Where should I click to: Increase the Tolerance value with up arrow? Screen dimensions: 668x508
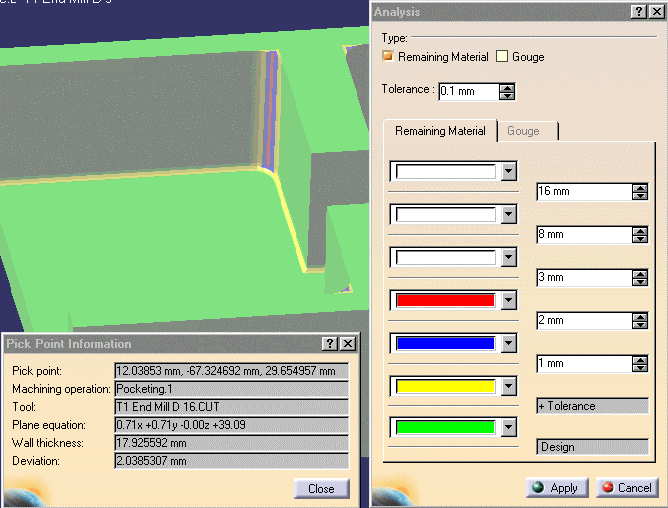pos(507,87)
